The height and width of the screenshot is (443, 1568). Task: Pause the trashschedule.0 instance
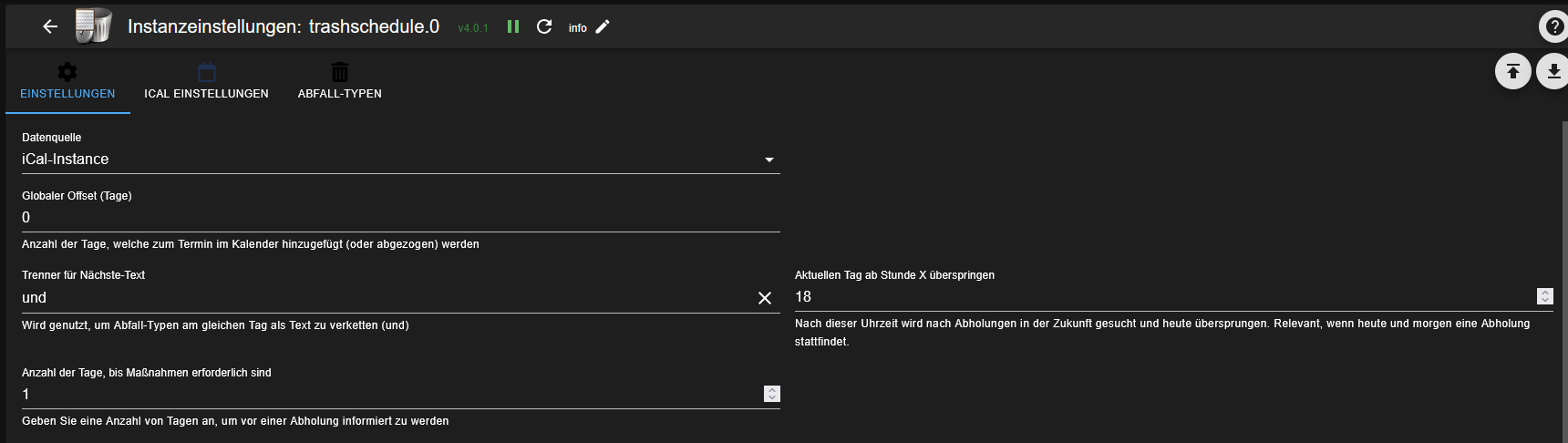(513, 27)
